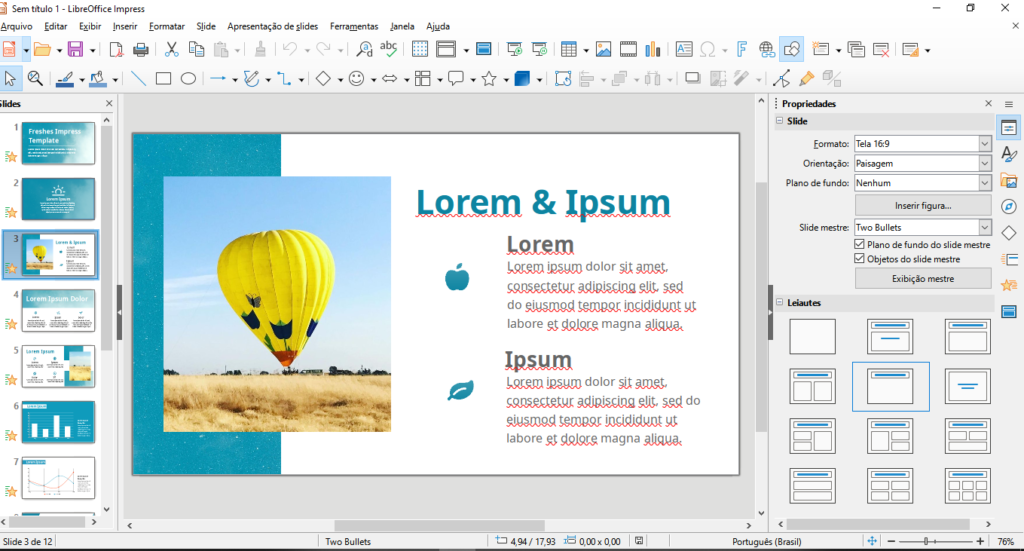Collapse the Leiautes section
The image size is (1024, 551).
780,302
